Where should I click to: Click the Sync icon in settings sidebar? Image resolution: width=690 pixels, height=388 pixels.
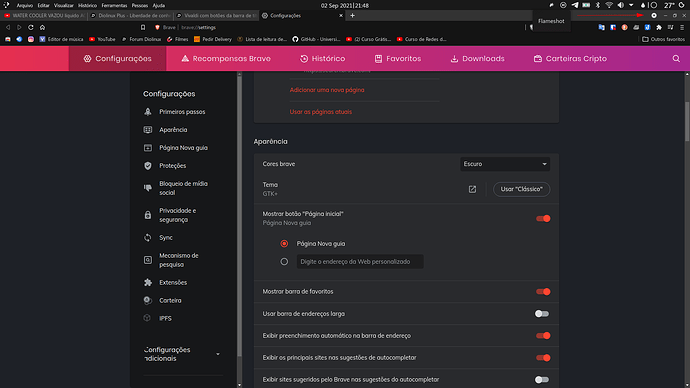click(x=148, y=238)
